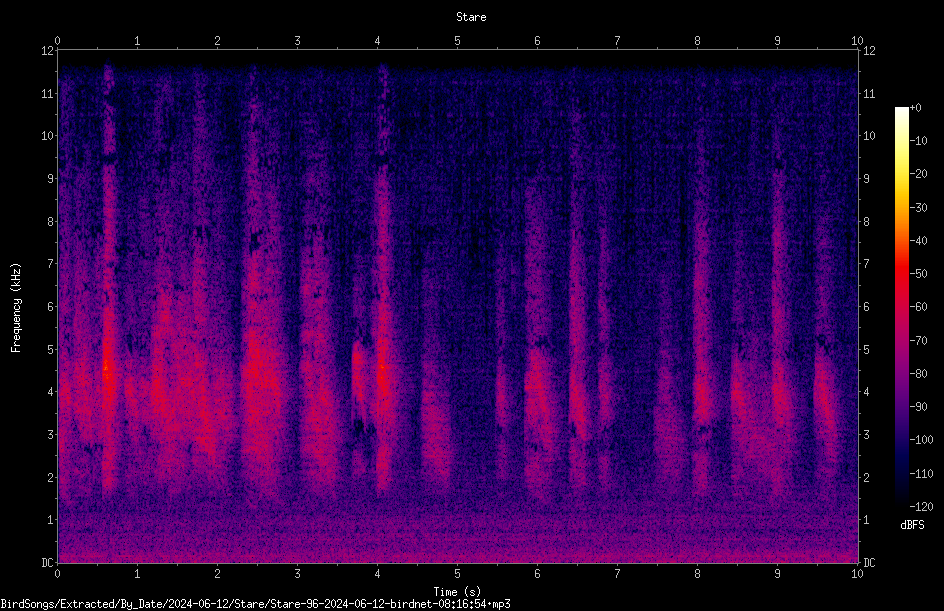Image resolution: width=944 pixels, height=611 pixels.
Task: Click the DC label on left axis
Action: [48, 562]
